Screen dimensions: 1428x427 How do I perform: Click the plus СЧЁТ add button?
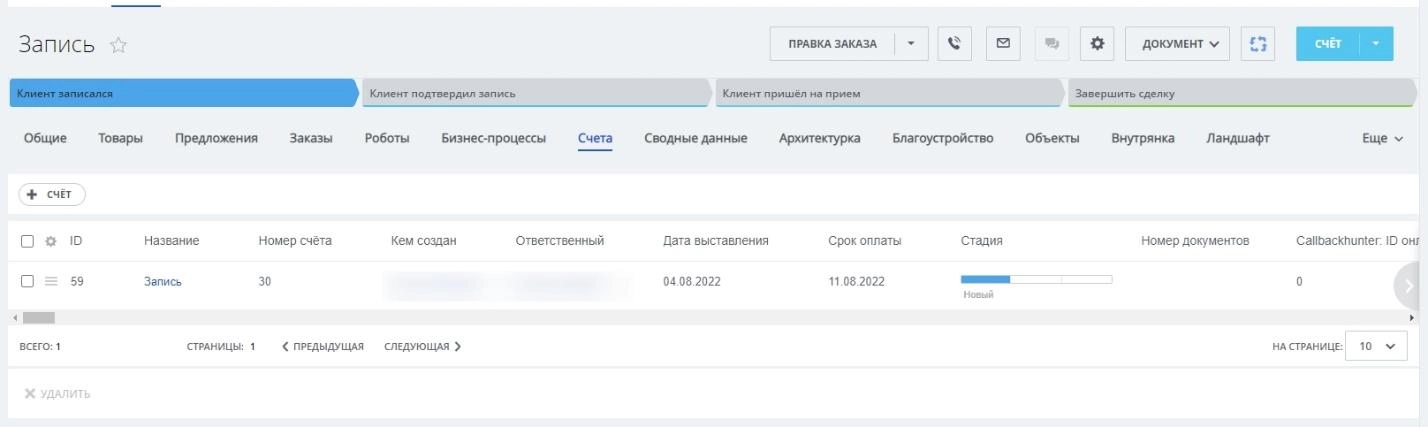tap(52, 195)
